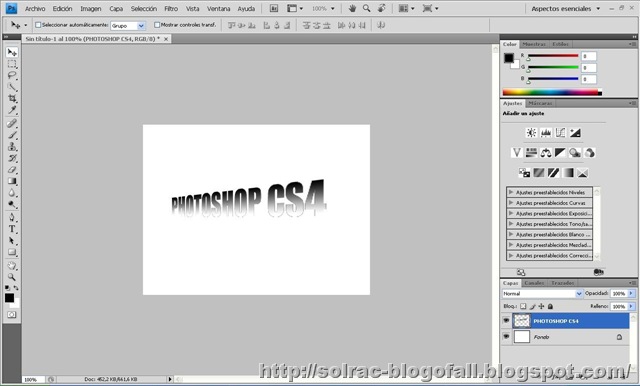Add a Levels adjustment
The height and width of the screenshot is (386, 640).
click(x=546, y=132)
